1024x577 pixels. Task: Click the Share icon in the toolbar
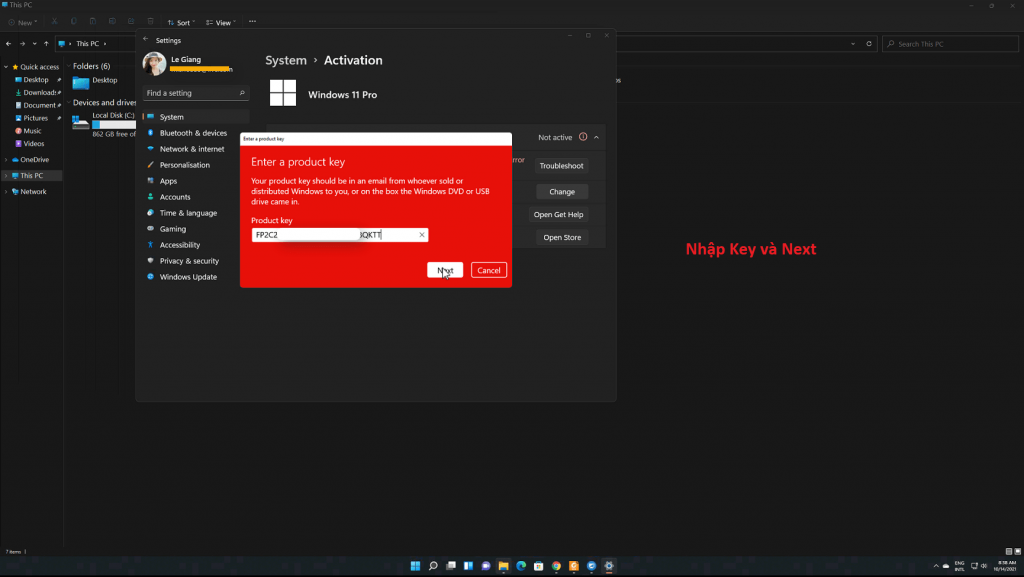coord(130,20)
